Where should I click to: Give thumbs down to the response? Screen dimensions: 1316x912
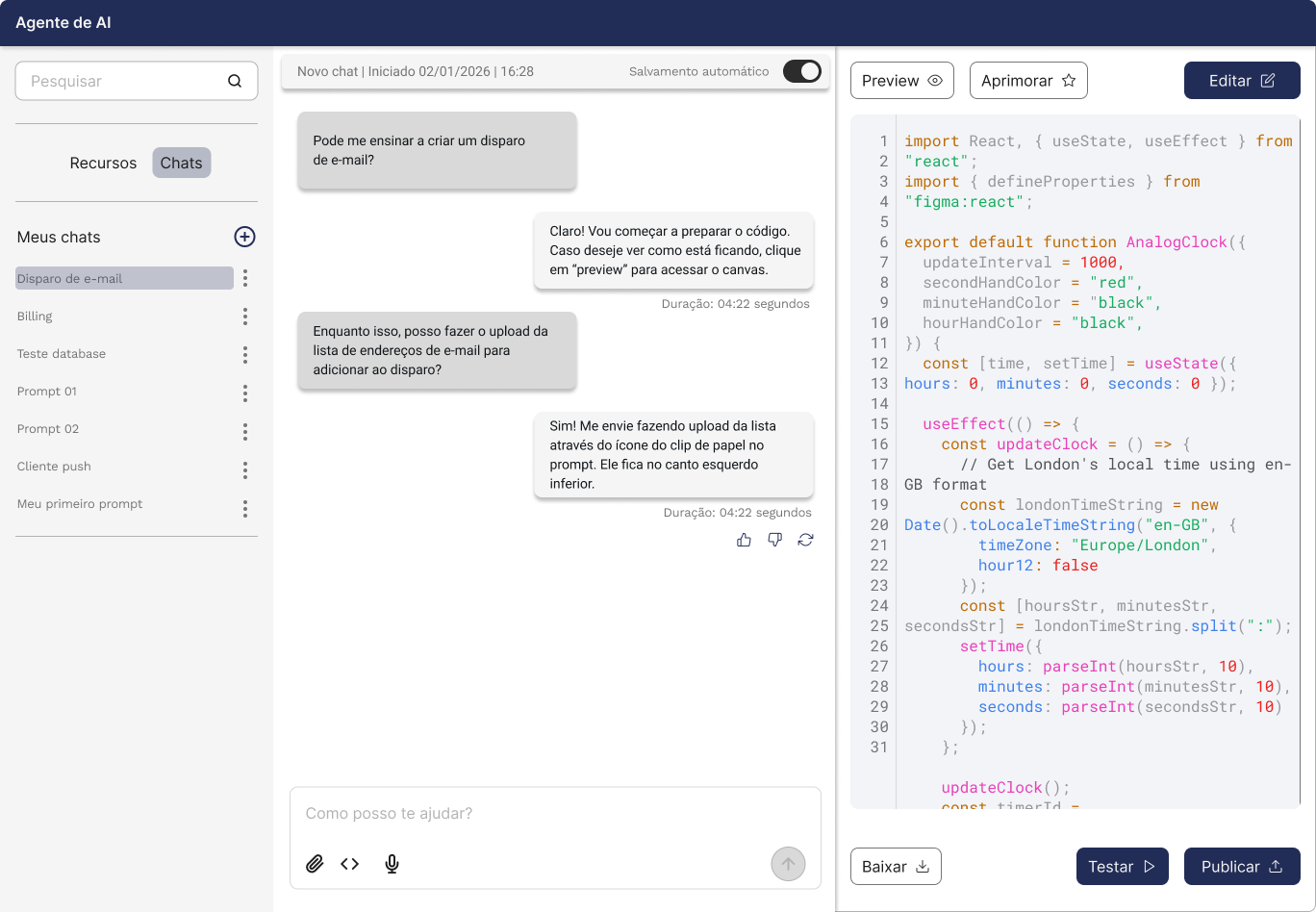tap(774, 540)
